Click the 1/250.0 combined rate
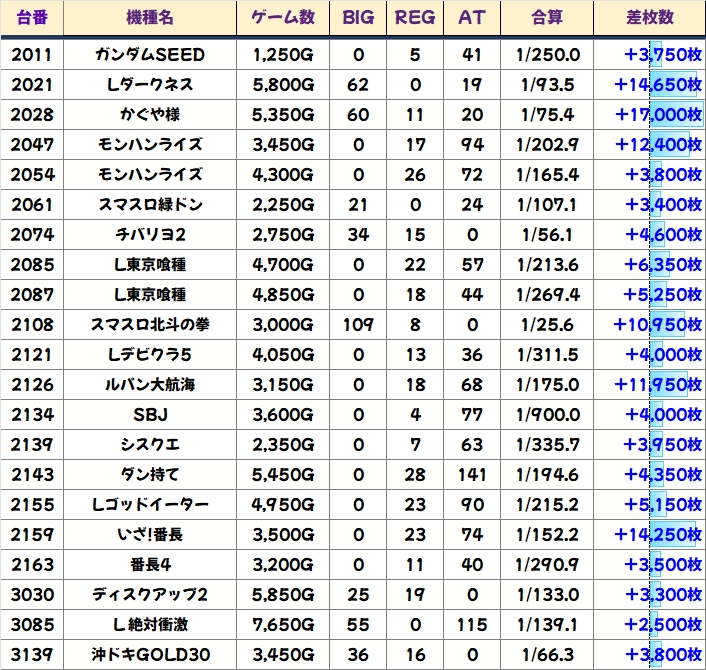This screenshot has height=670, width=706. [547, 54]
